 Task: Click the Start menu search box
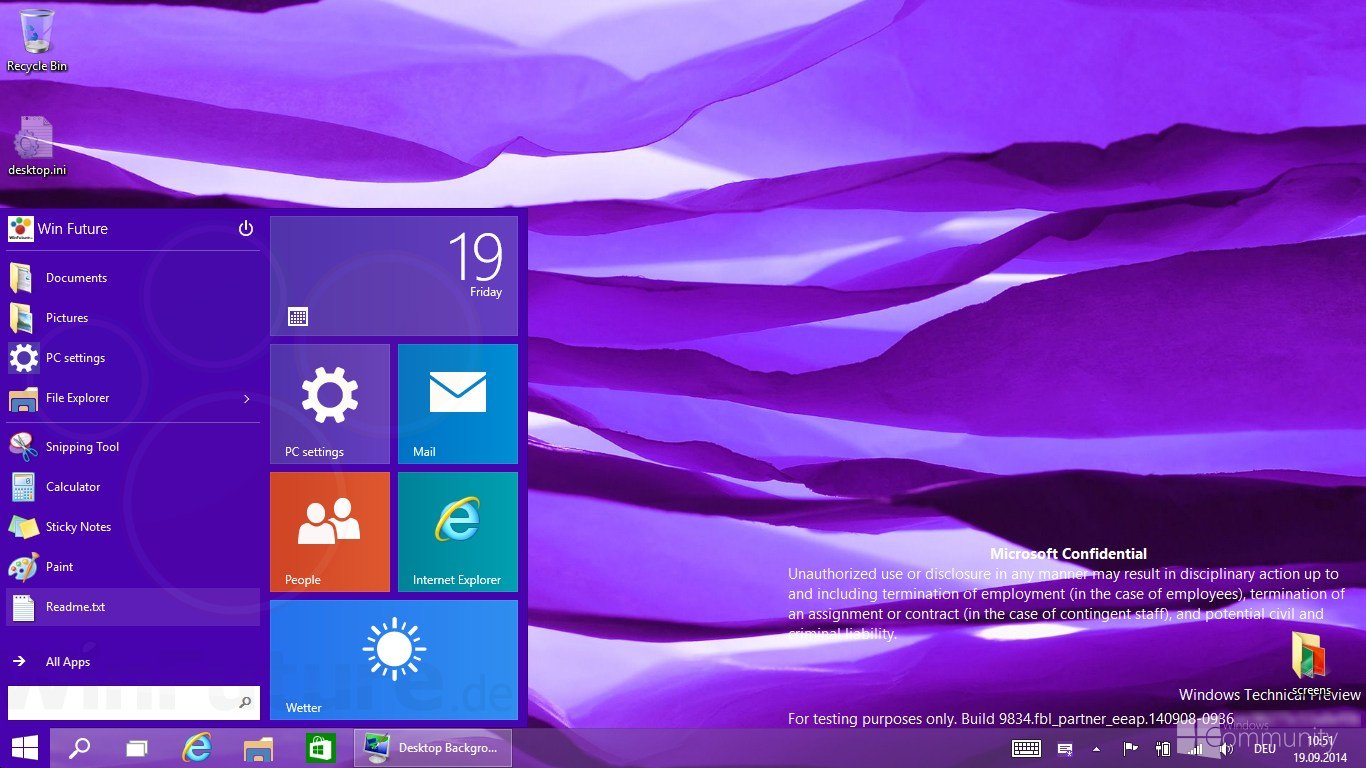coord(134,703)
